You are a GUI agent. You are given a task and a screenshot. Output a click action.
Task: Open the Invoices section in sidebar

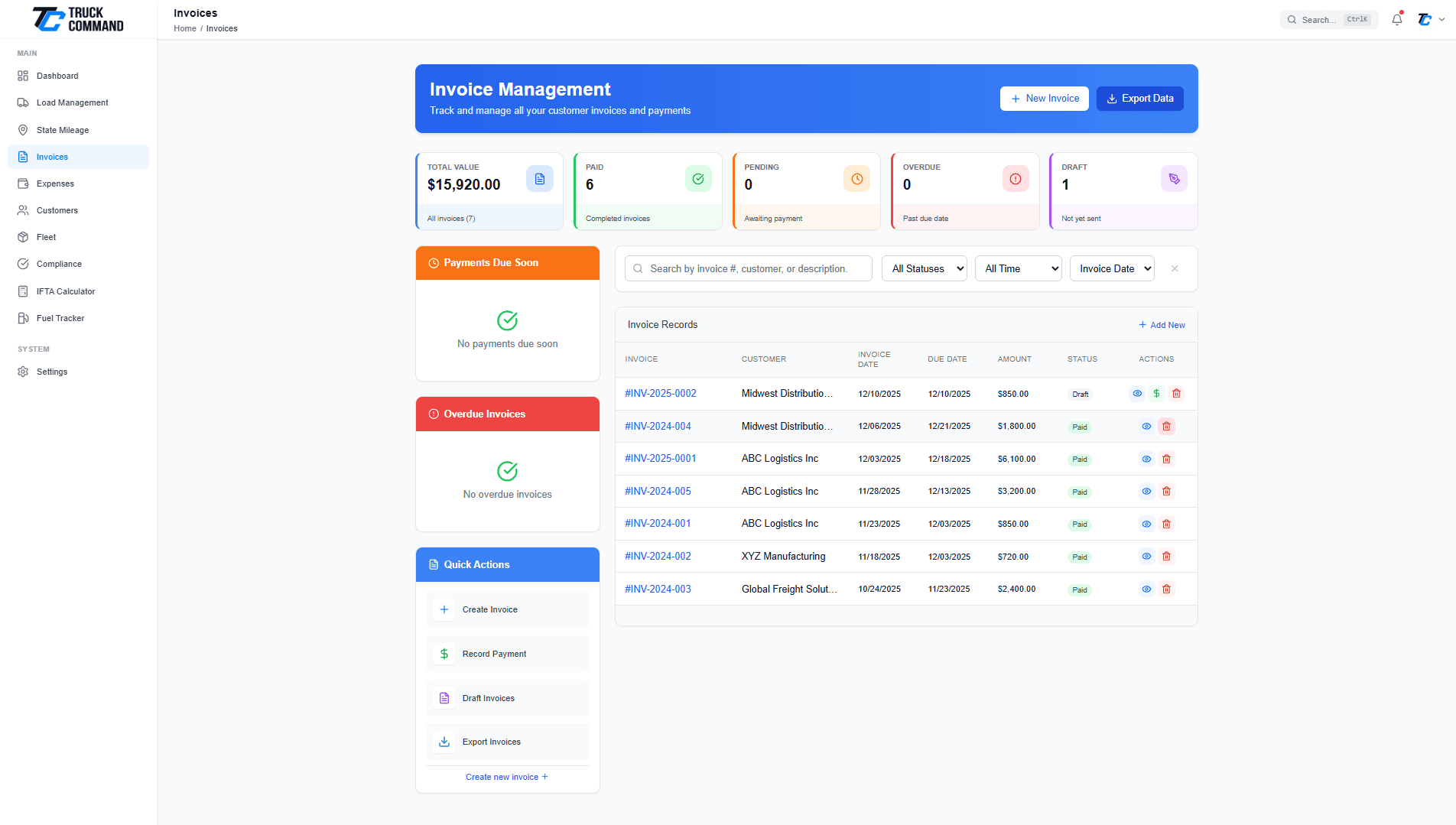(x=52, y=157)
